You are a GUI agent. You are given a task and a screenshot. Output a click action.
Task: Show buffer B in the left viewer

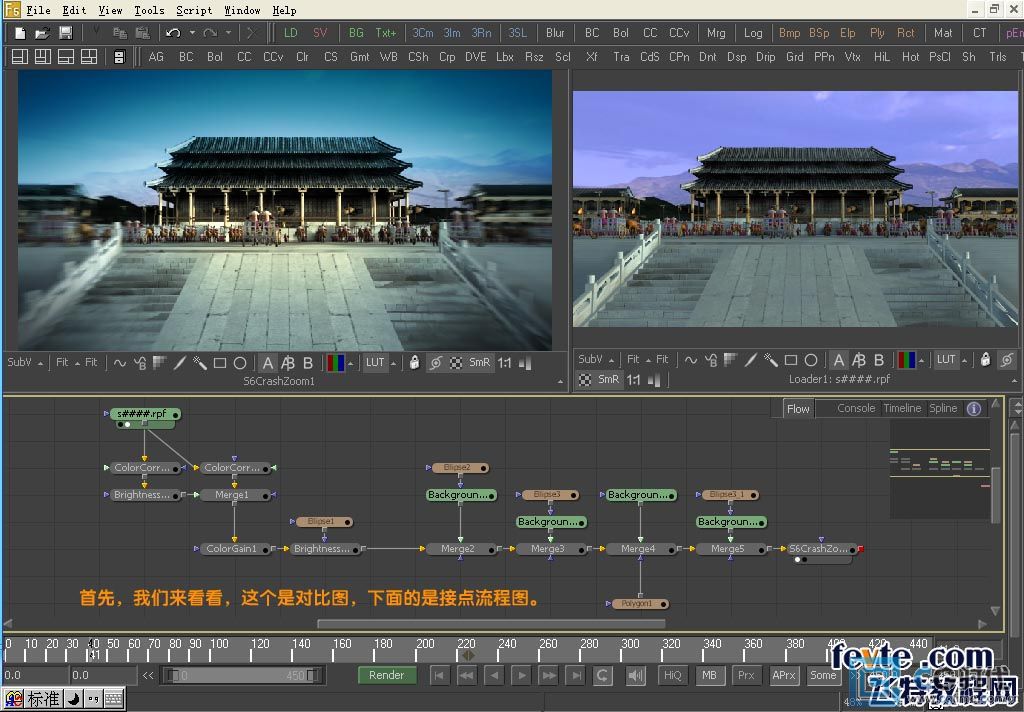pyautogui.click(x=308, y=363)
